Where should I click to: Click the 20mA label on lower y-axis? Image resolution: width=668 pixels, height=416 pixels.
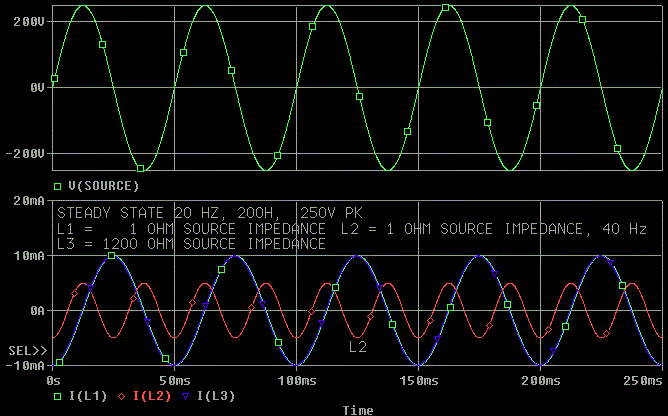[24, 201]
